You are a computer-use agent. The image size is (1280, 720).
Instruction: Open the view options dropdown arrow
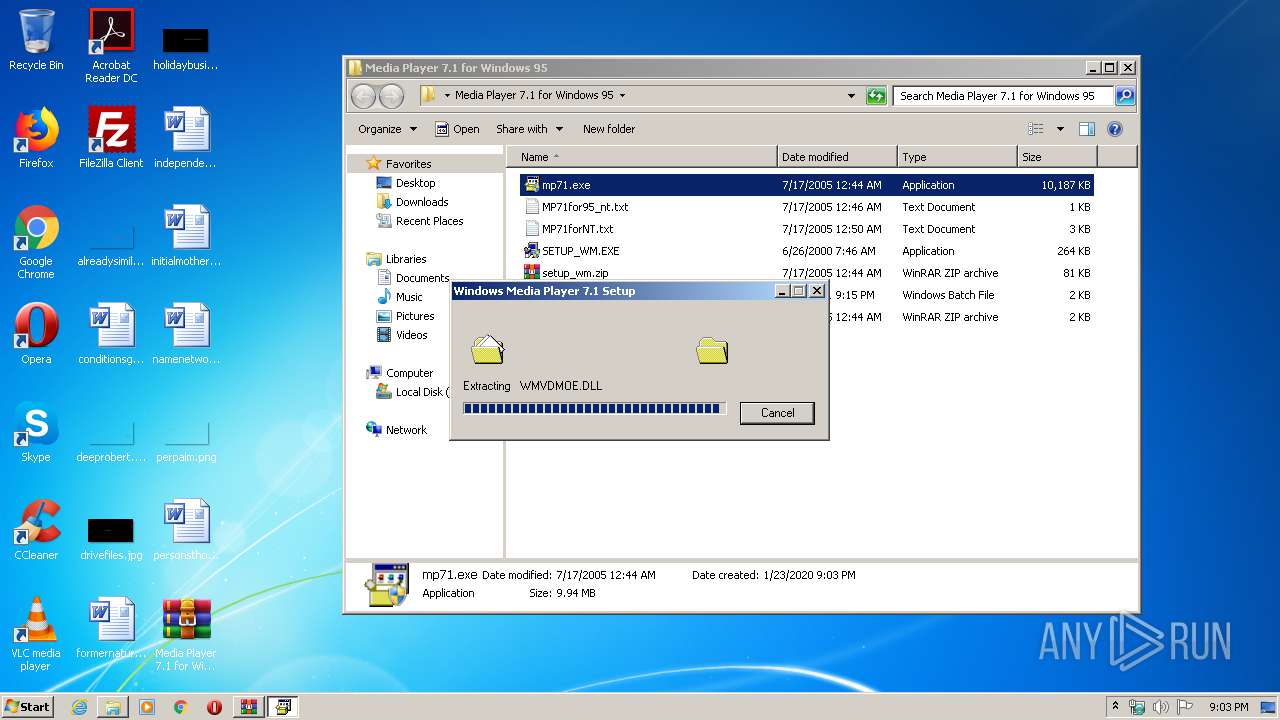click(1060, 129)
